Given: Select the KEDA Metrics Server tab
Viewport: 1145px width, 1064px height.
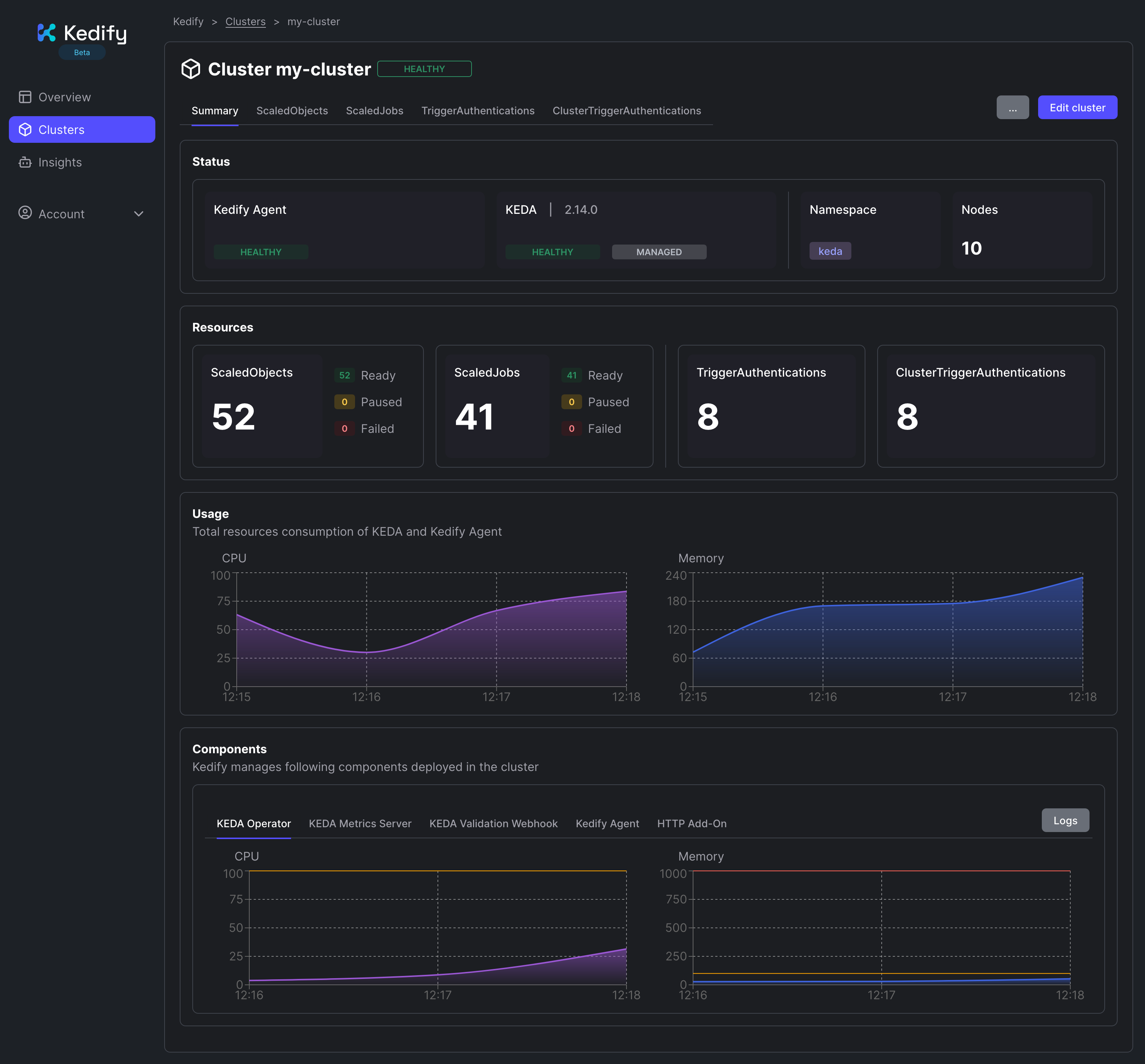Looking at the screenshot, I should click(x=360, y=823).
